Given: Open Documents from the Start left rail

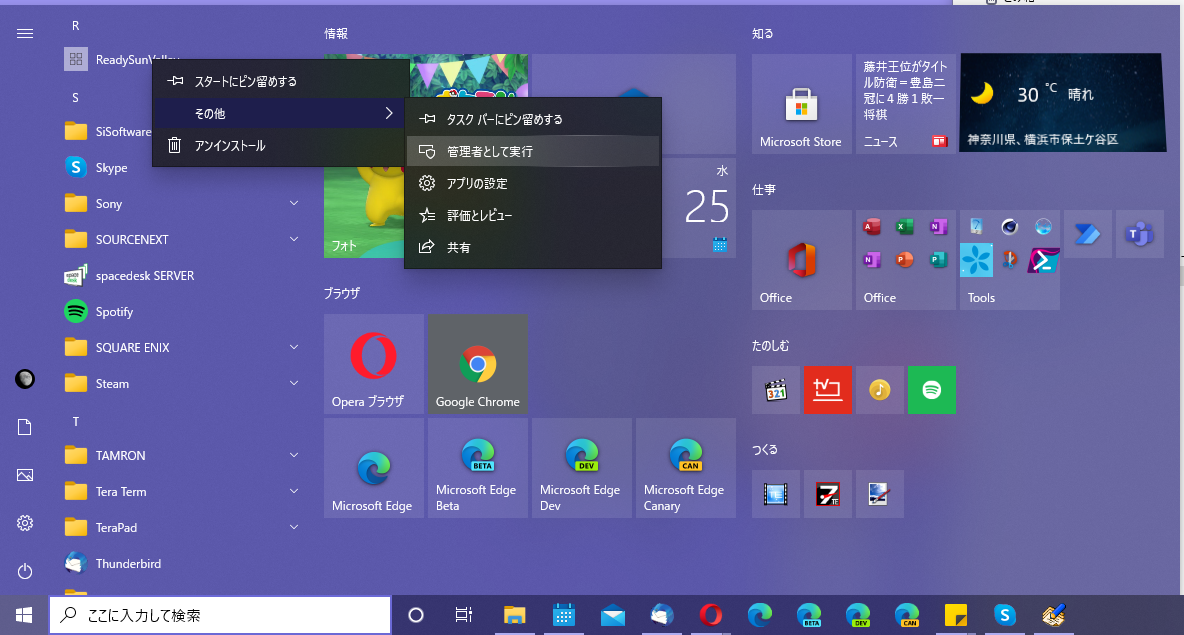Looking at the screenshot, I should (25, 427).
